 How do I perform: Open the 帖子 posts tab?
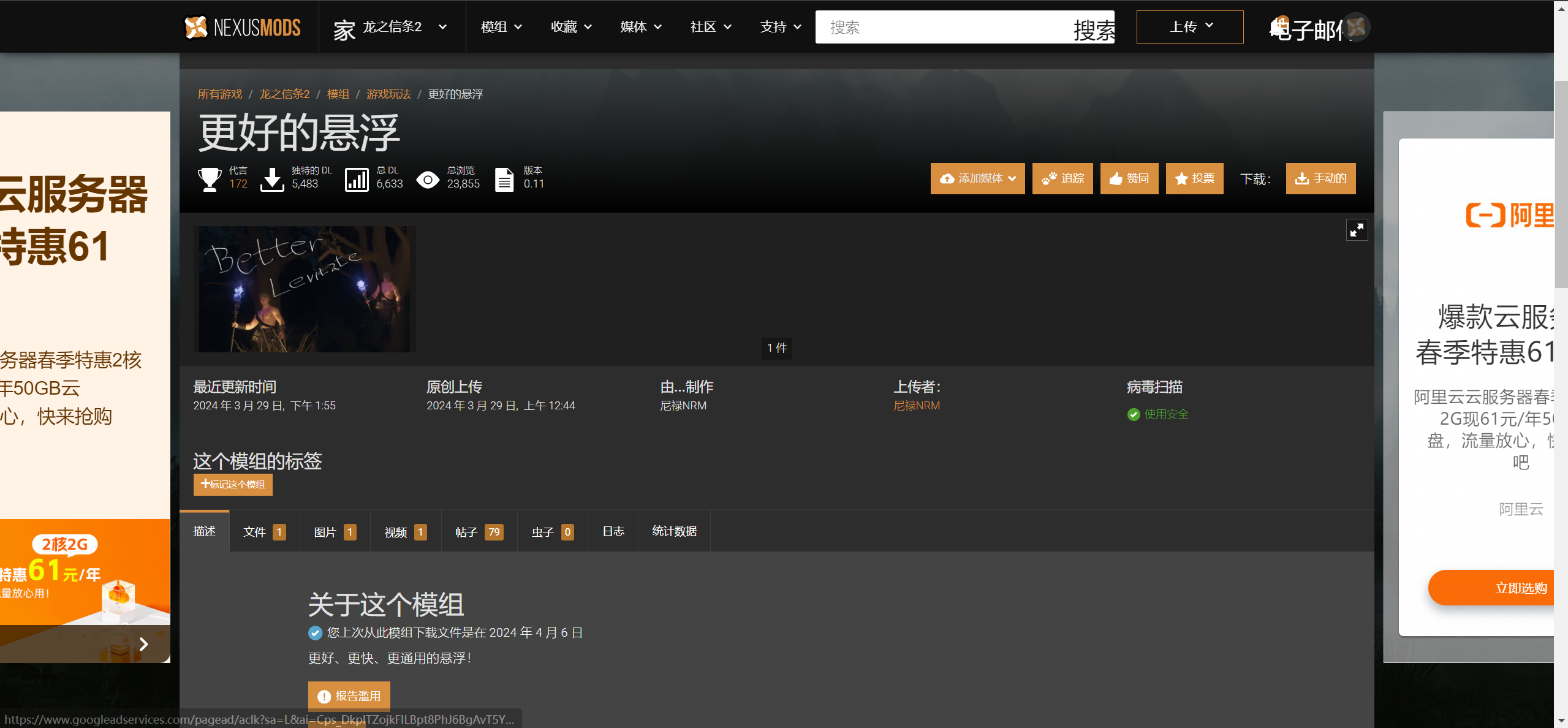click(x=479, y=532)
